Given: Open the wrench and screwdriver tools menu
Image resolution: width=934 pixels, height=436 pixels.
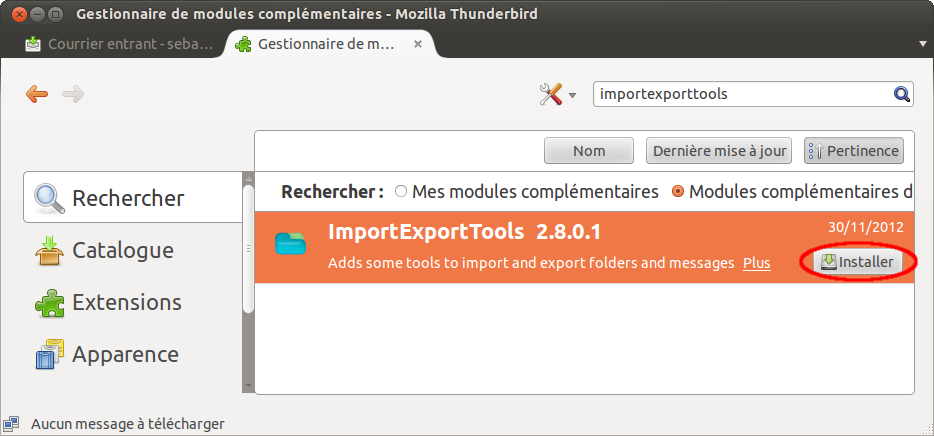Looking at the screenshot, I should (557, 94).
